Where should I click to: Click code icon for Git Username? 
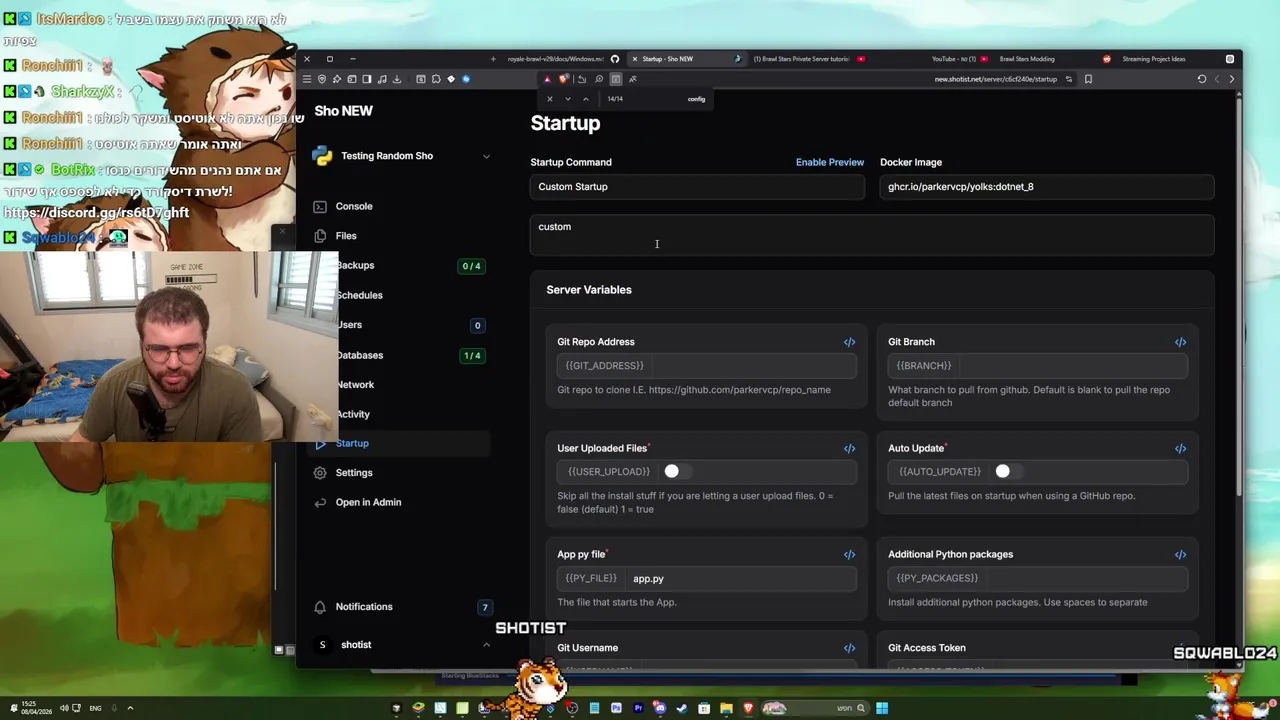coord(849,648)
